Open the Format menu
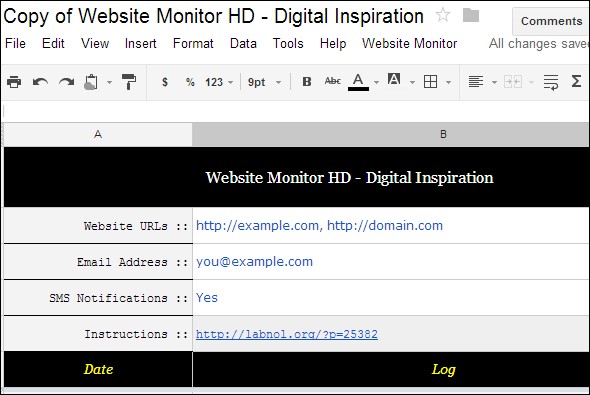The width and height of the screenshot is (590, 395). [193, 44]
